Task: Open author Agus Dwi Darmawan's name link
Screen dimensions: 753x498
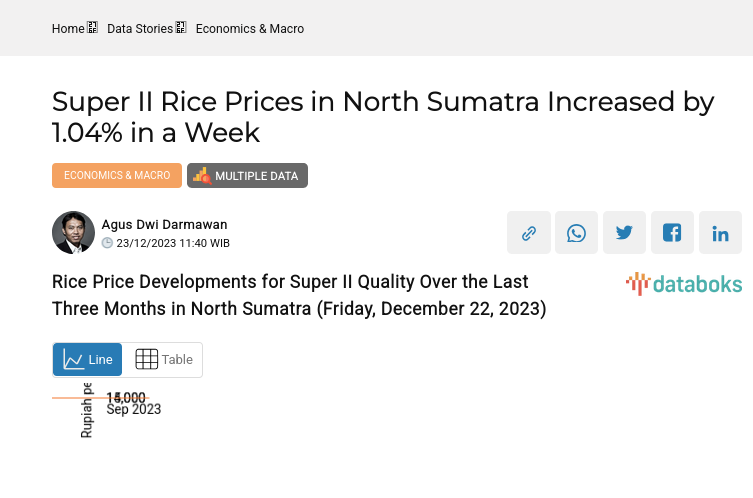Action: (165, 225)
